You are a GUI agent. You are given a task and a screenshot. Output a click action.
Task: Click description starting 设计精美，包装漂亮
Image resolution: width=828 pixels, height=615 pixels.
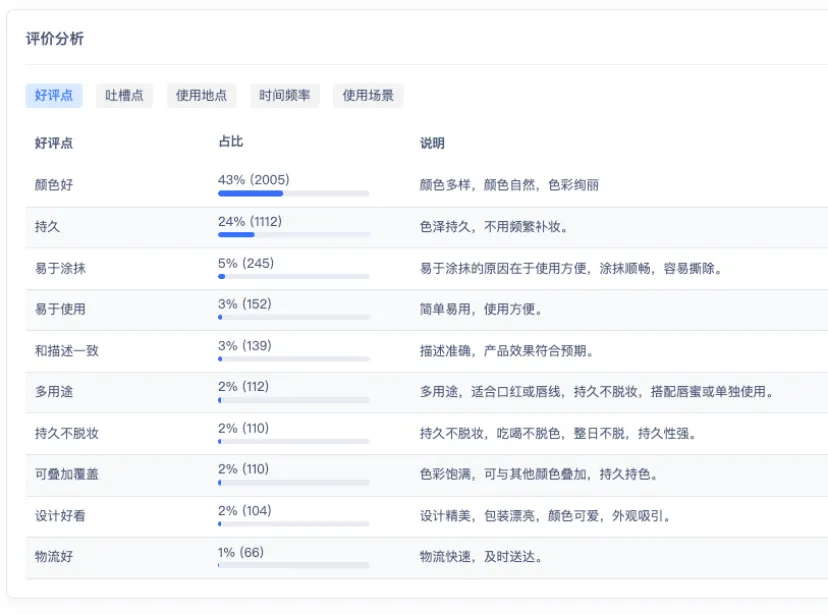(x=545, y=516)
